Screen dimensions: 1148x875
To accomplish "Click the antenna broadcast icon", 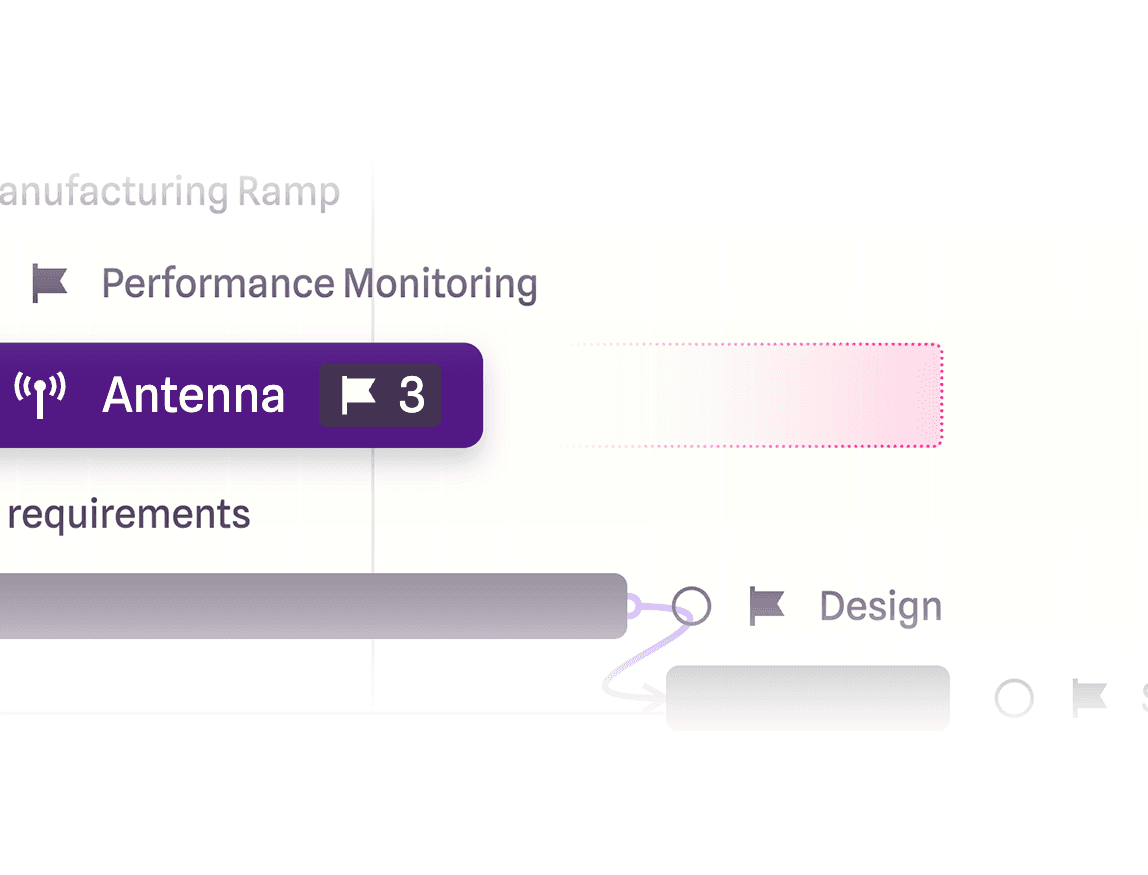I will point(40,395).
